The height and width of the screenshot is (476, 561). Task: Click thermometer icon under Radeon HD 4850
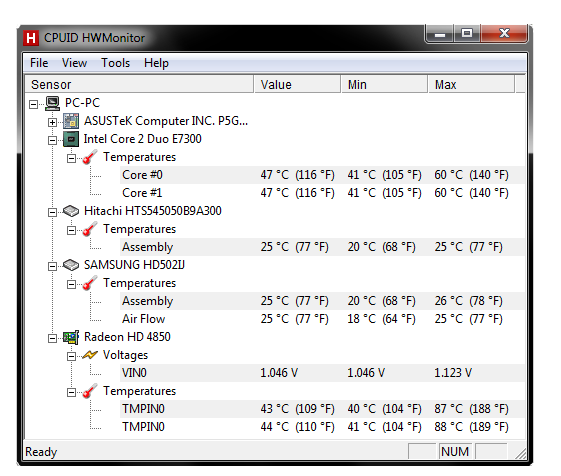(89, 391)
